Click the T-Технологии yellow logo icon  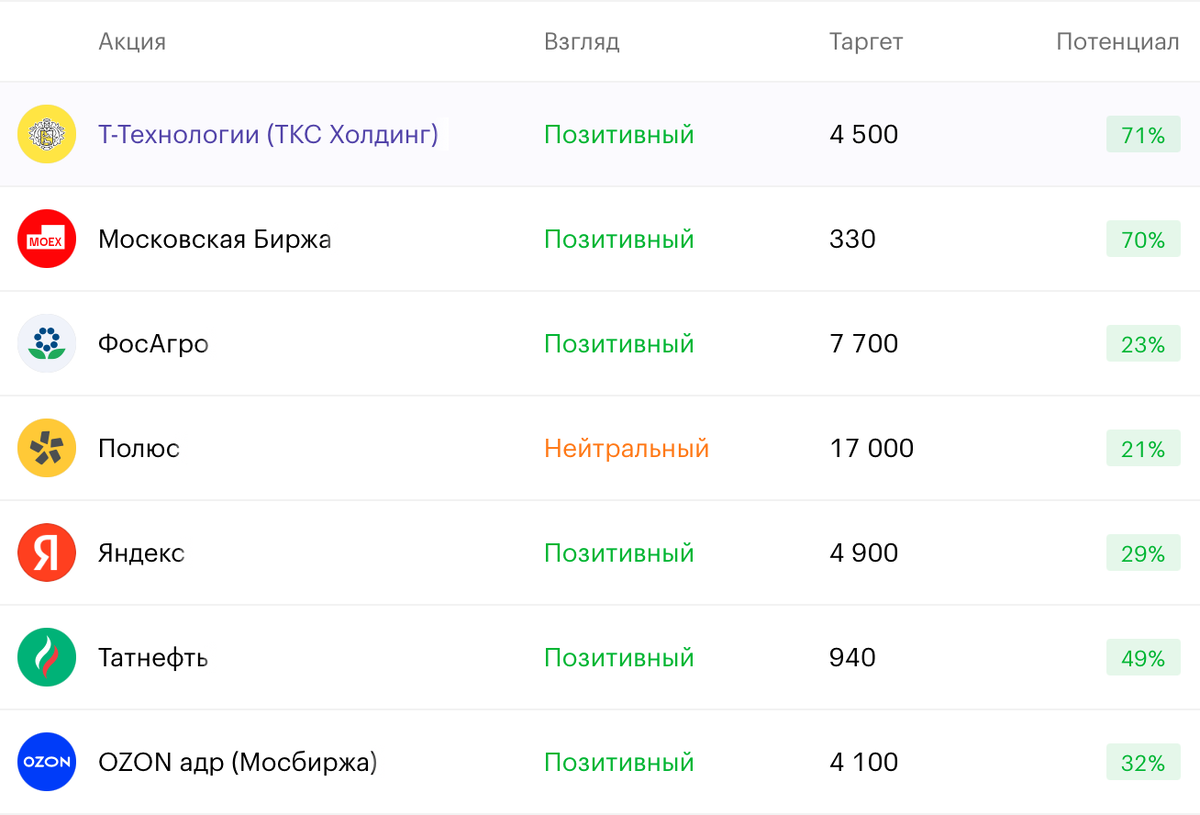(47, 134)
